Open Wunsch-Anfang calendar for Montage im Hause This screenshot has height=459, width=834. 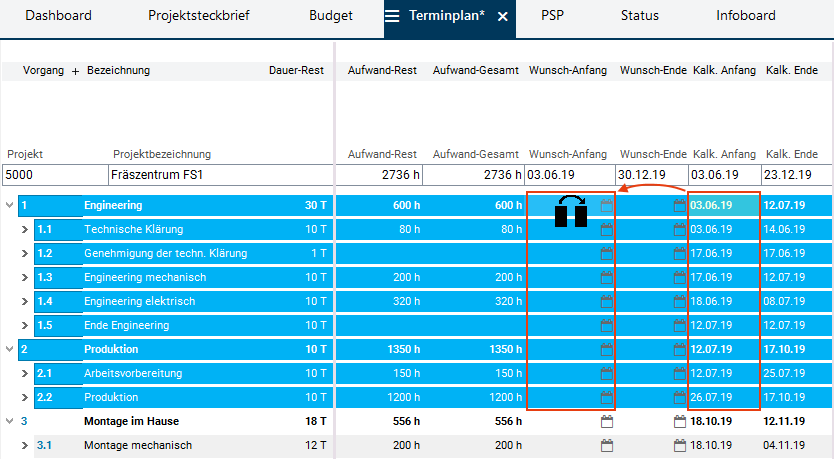[x=606, y=422]
